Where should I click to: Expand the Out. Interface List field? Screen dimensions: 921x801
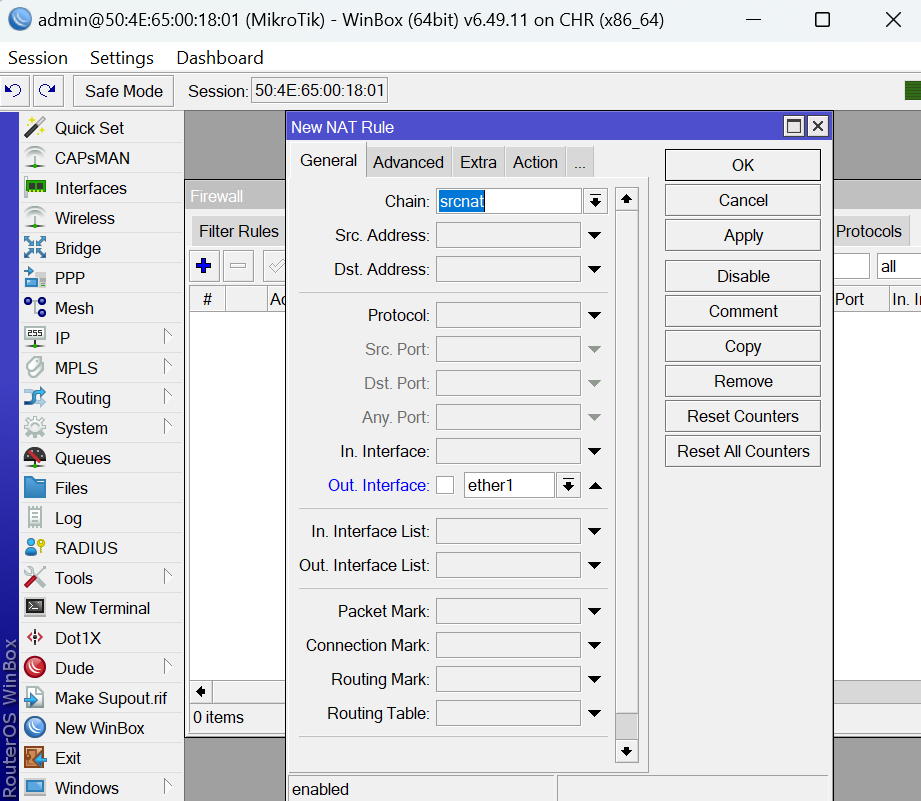coord(594,566)
